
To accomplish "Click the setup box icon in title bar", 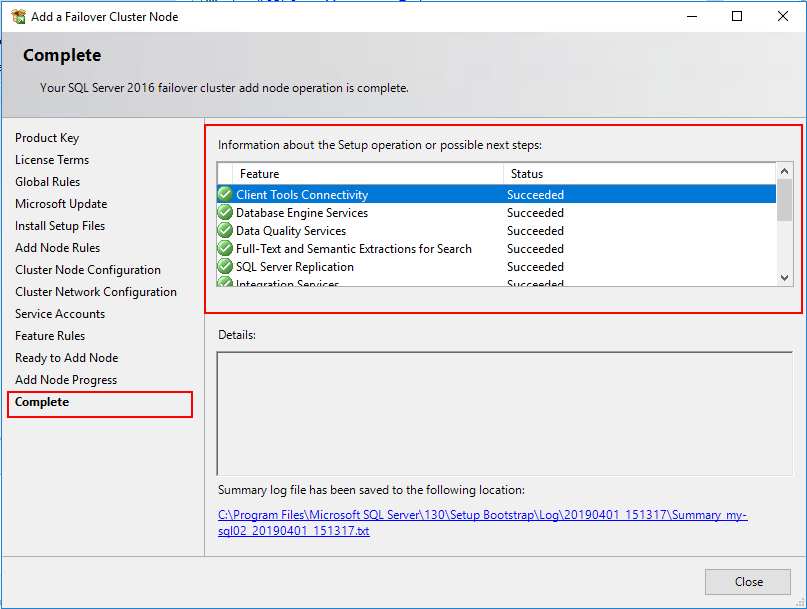I will point(18,16).
